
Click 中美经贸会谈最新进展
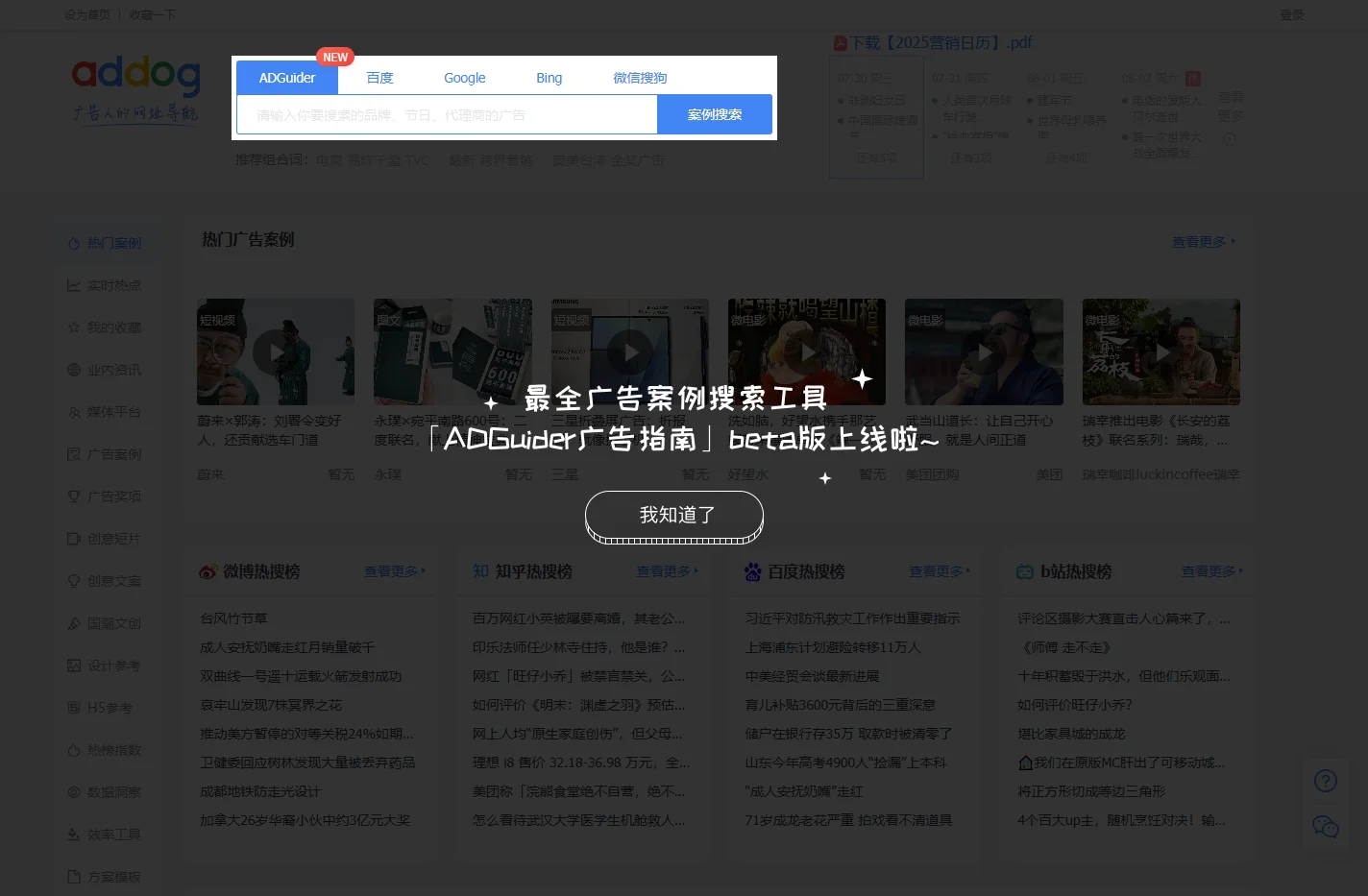pos(813,676)
